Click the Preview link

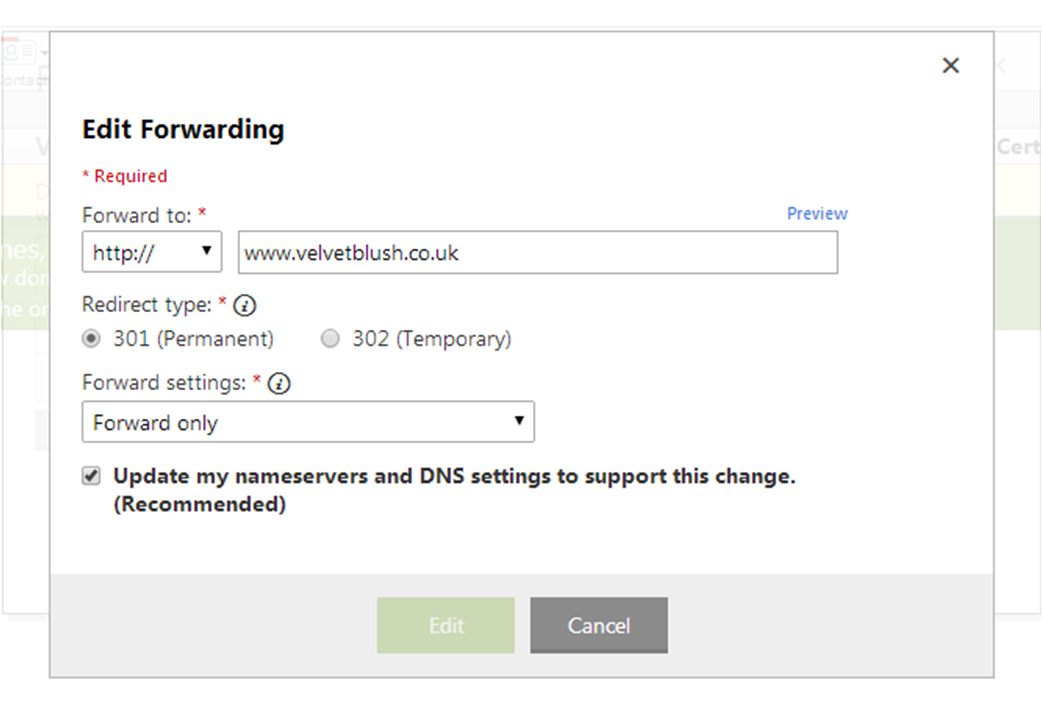point(817,213)
